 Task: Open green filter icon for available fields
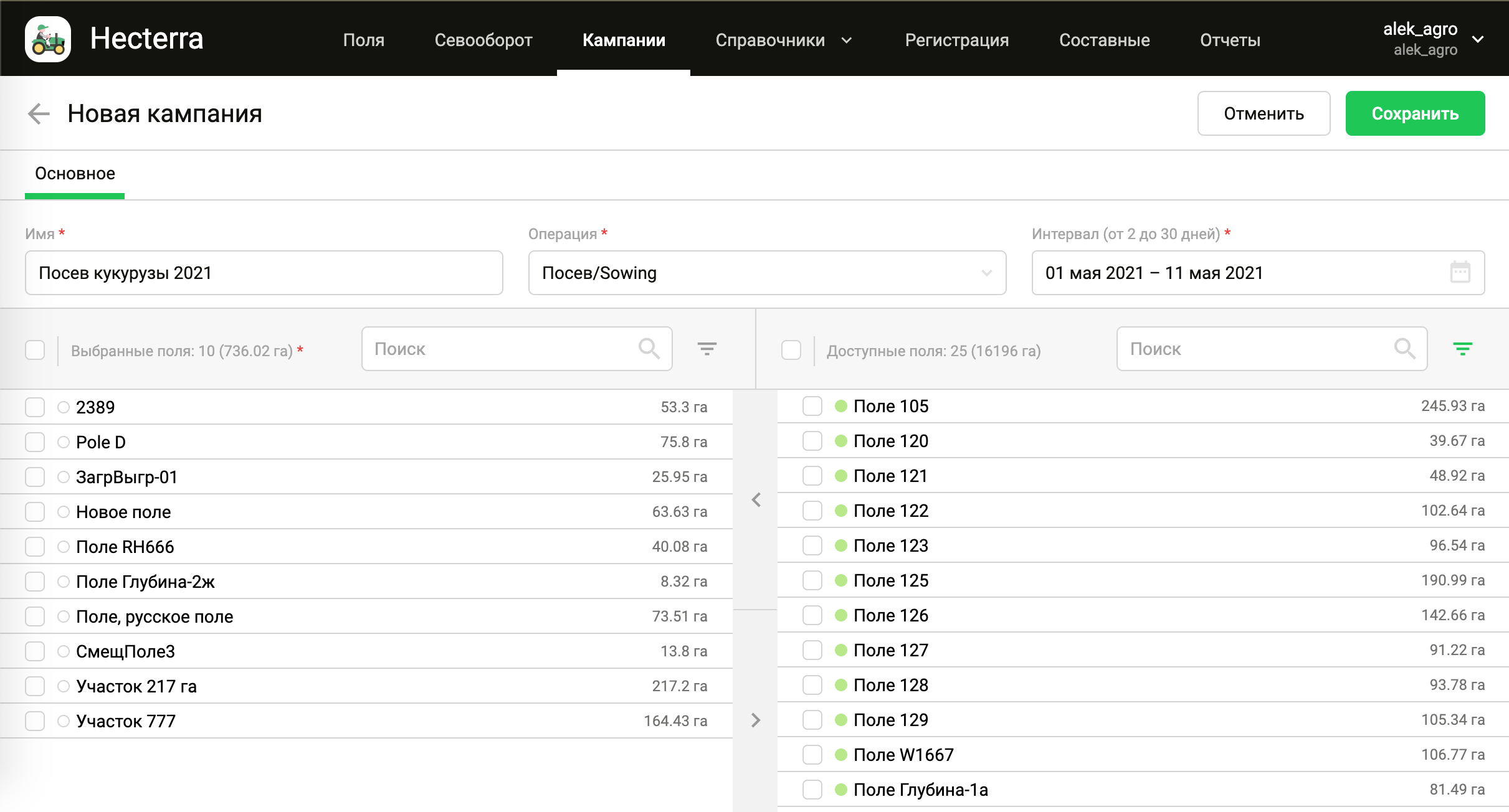point(1462,349)
